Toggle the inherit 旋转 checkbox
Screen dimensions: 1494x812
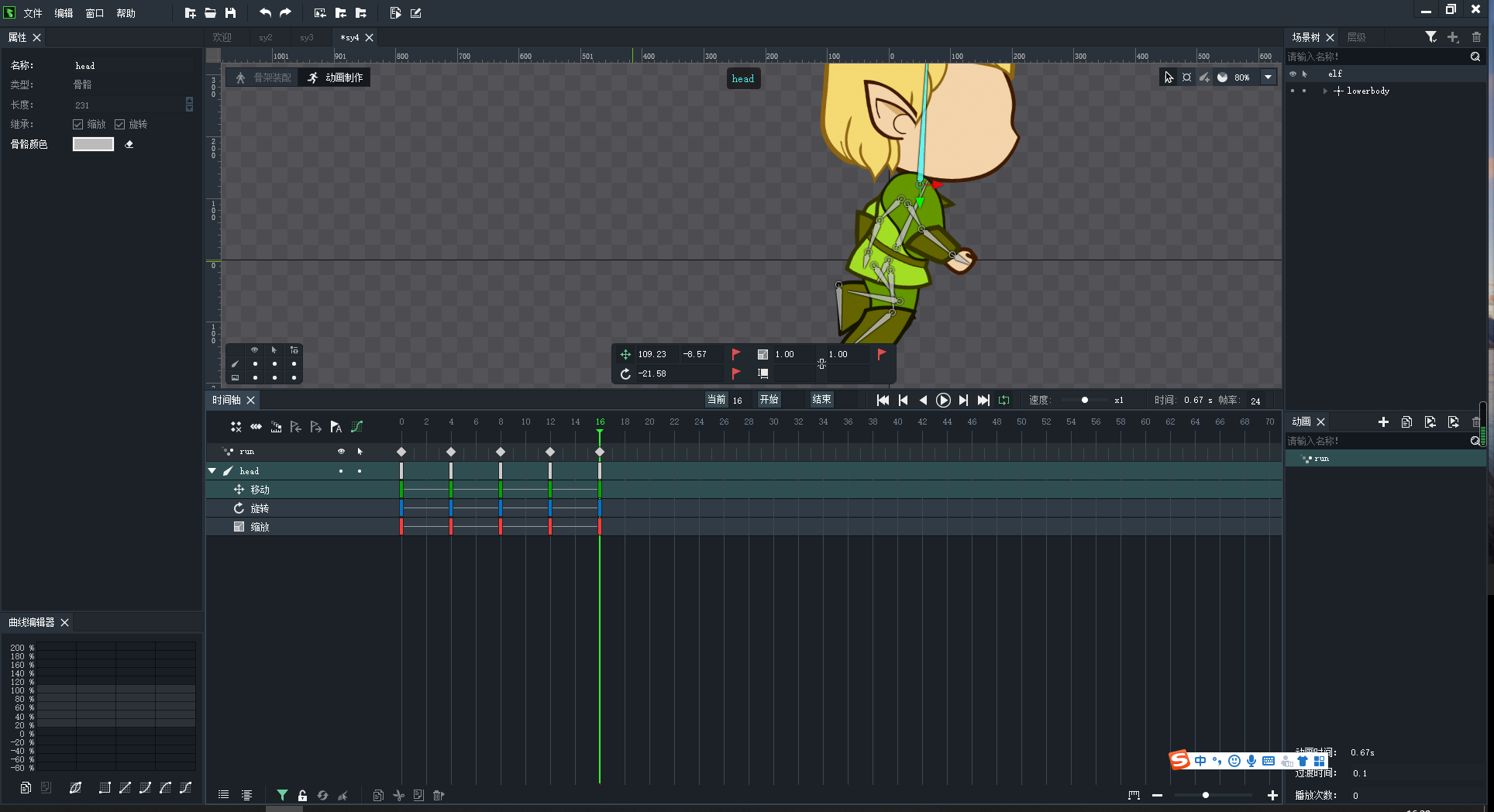pyautogui.click(x=120, y=125)
